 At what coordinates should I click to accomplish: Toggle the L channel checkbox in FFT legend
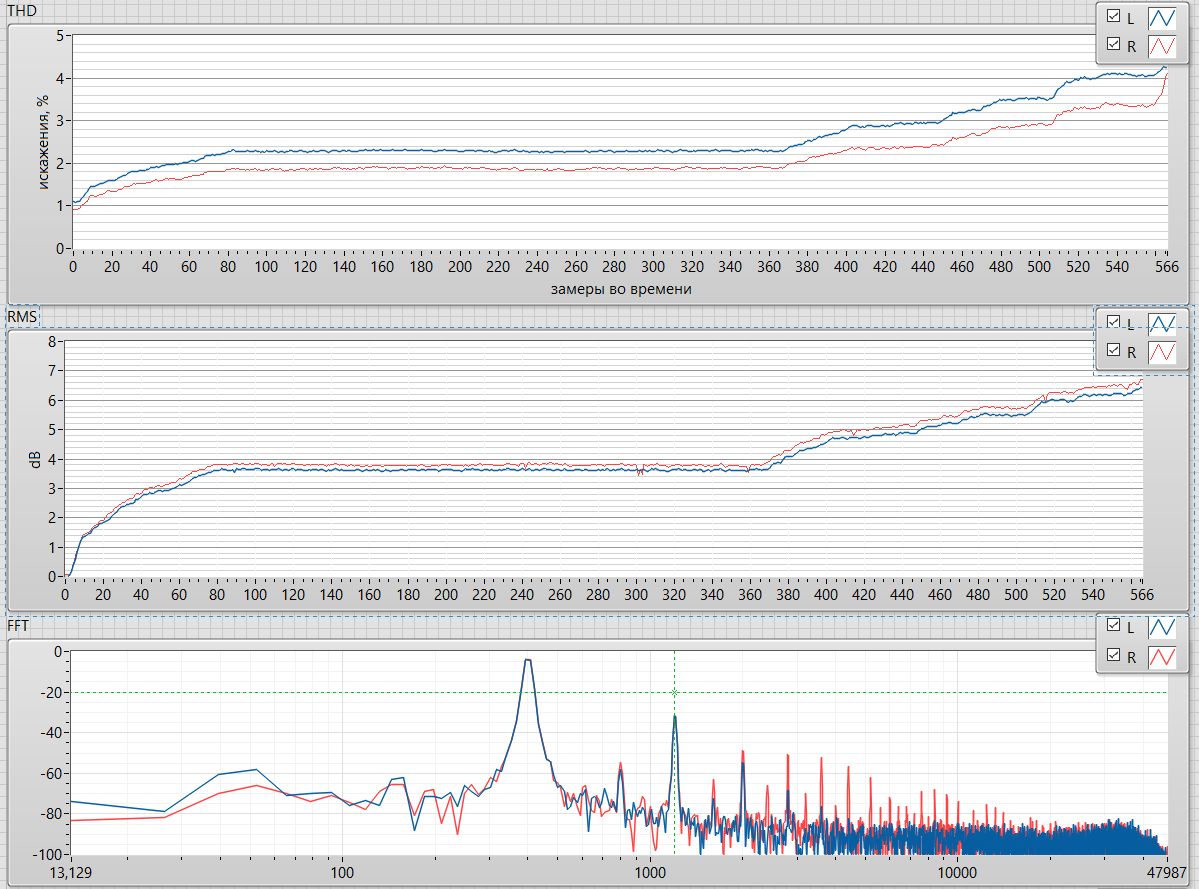(x=1113, y=625)
